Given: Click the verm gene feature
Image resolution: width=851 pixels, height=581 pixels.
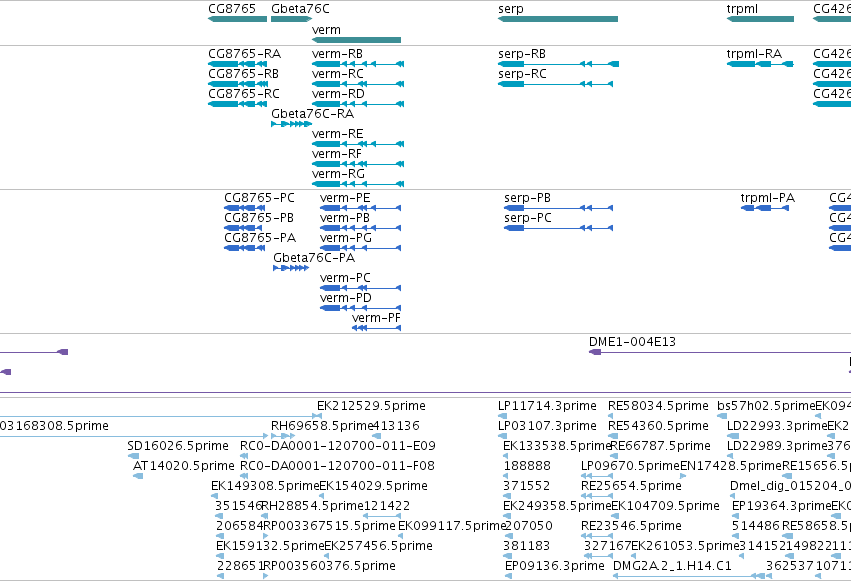Looking at the screenshot, I should click(x=357, y=40).
